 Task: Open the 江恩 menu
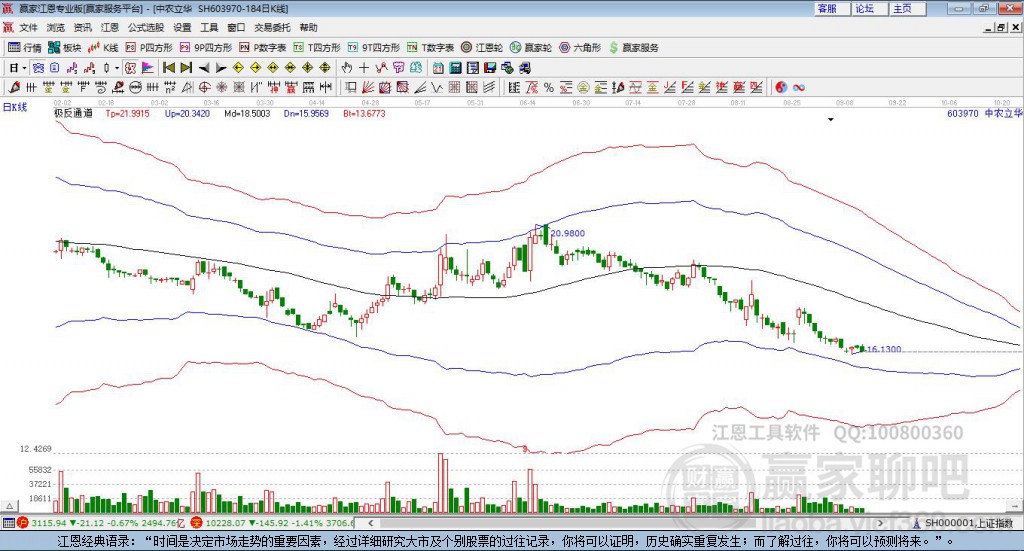click(x=110, y=28)
